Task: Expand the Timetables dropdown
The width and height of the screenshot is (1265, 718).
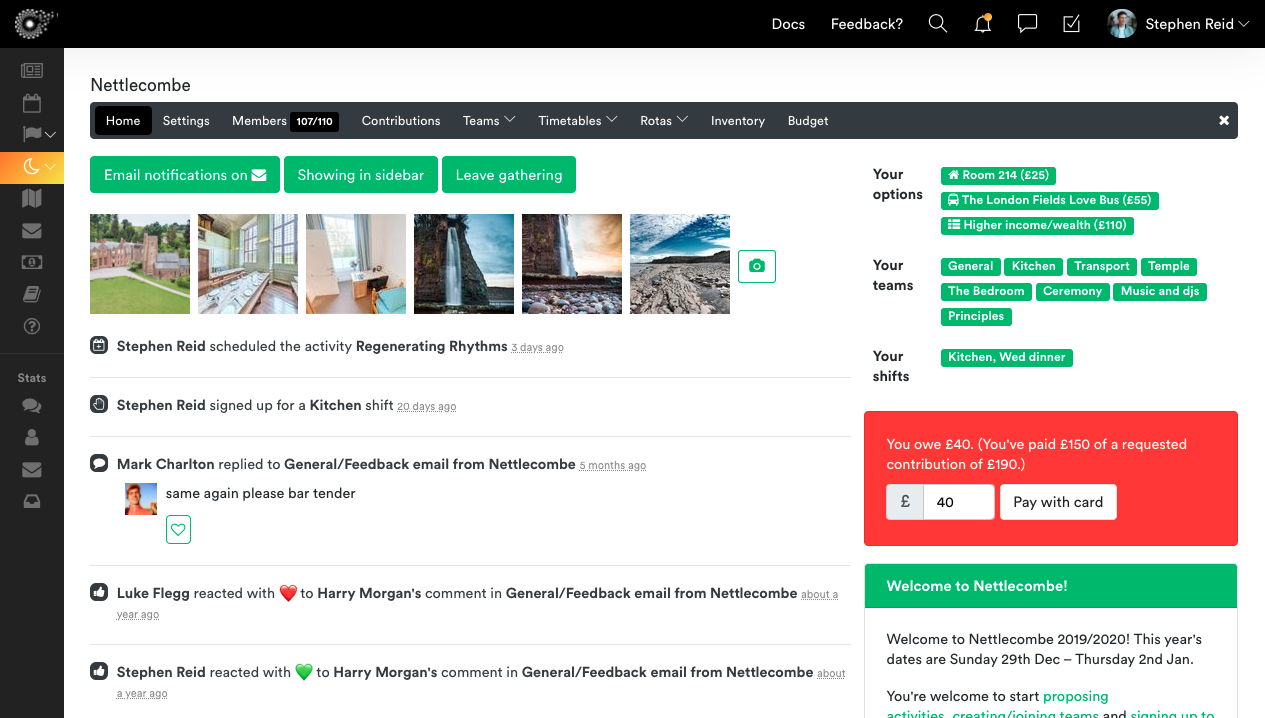Action: click(577, 121)
